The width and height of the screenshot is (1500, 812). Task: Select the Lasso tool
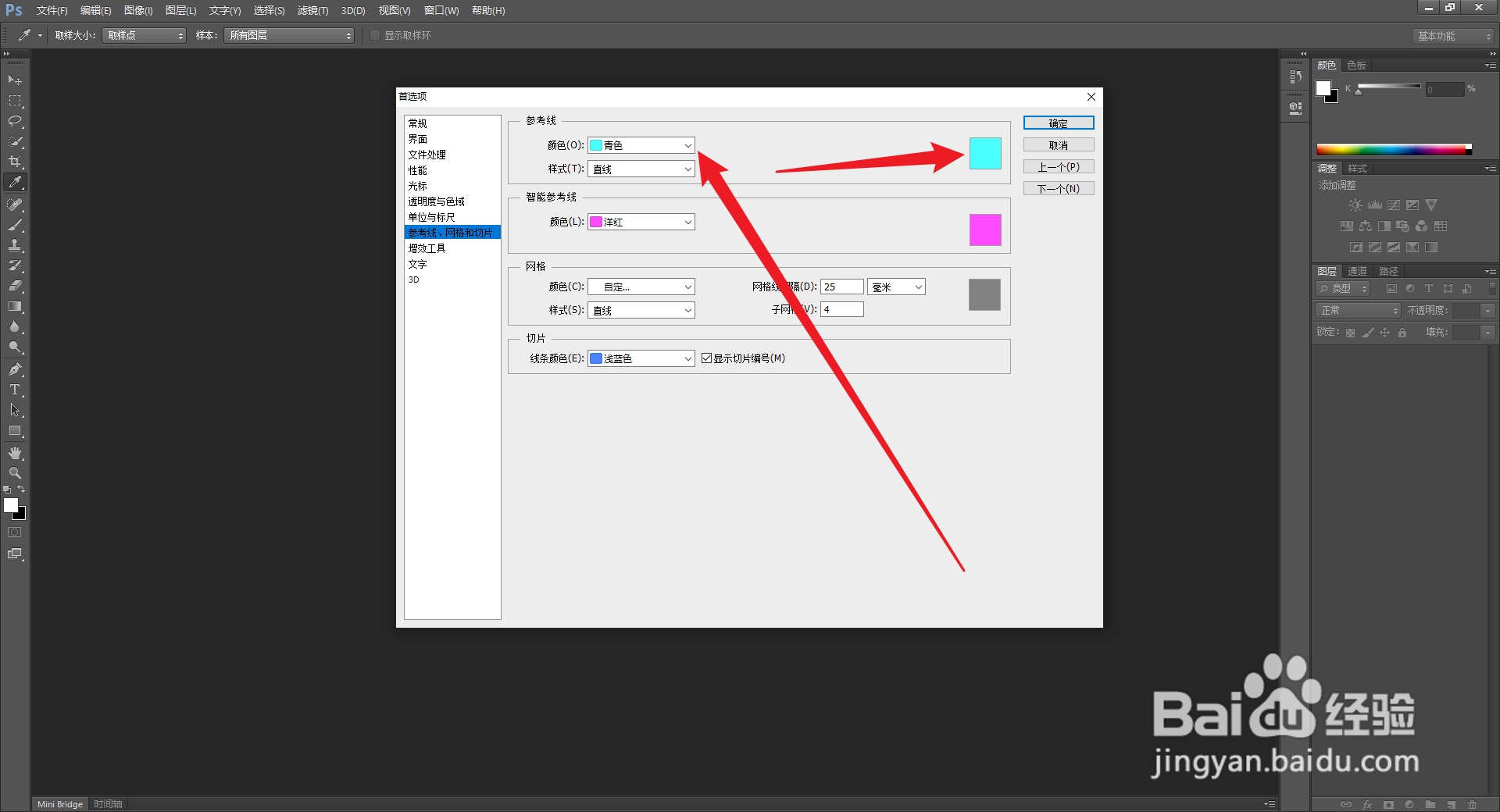pos(15,121)
